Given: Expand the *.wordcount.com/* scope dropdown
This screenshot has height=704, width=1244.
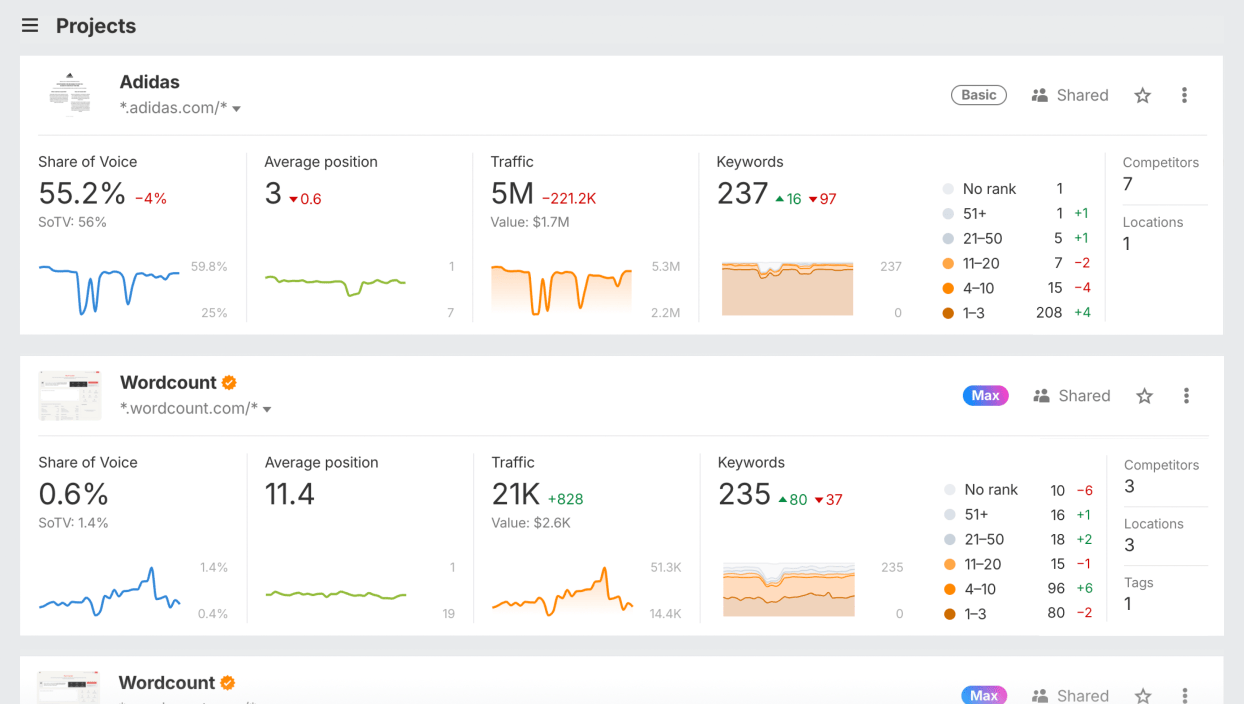Looking at the screenshot, I should tap(267, 409).
